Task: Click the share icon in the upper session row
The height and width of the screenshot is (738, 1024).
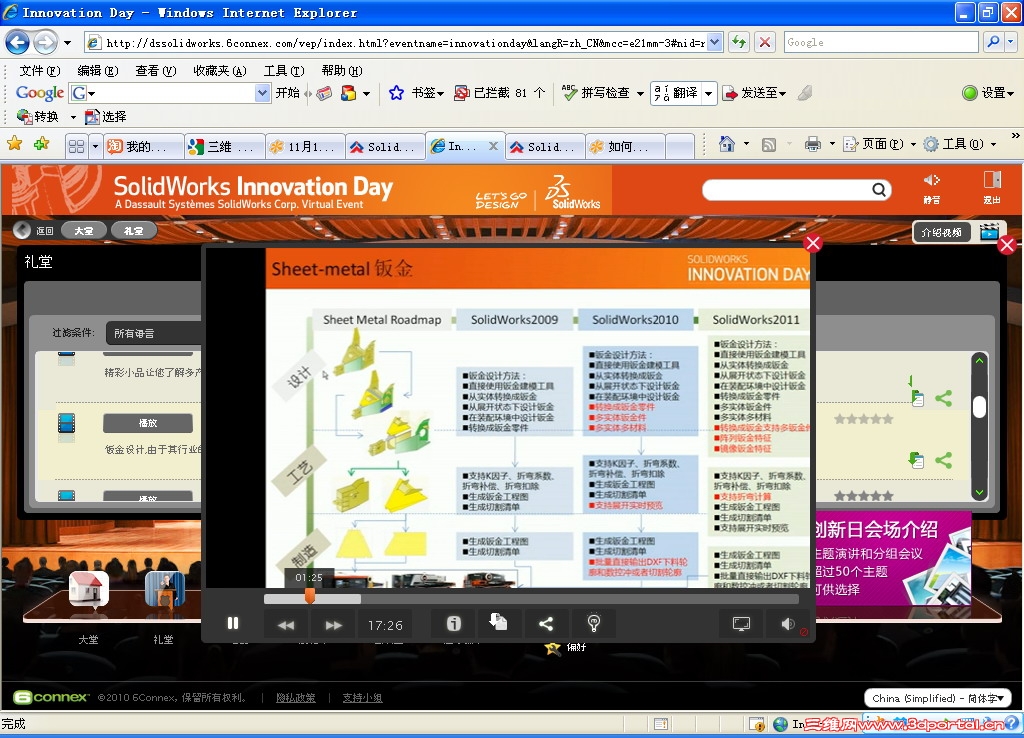Action: [943, 398]
